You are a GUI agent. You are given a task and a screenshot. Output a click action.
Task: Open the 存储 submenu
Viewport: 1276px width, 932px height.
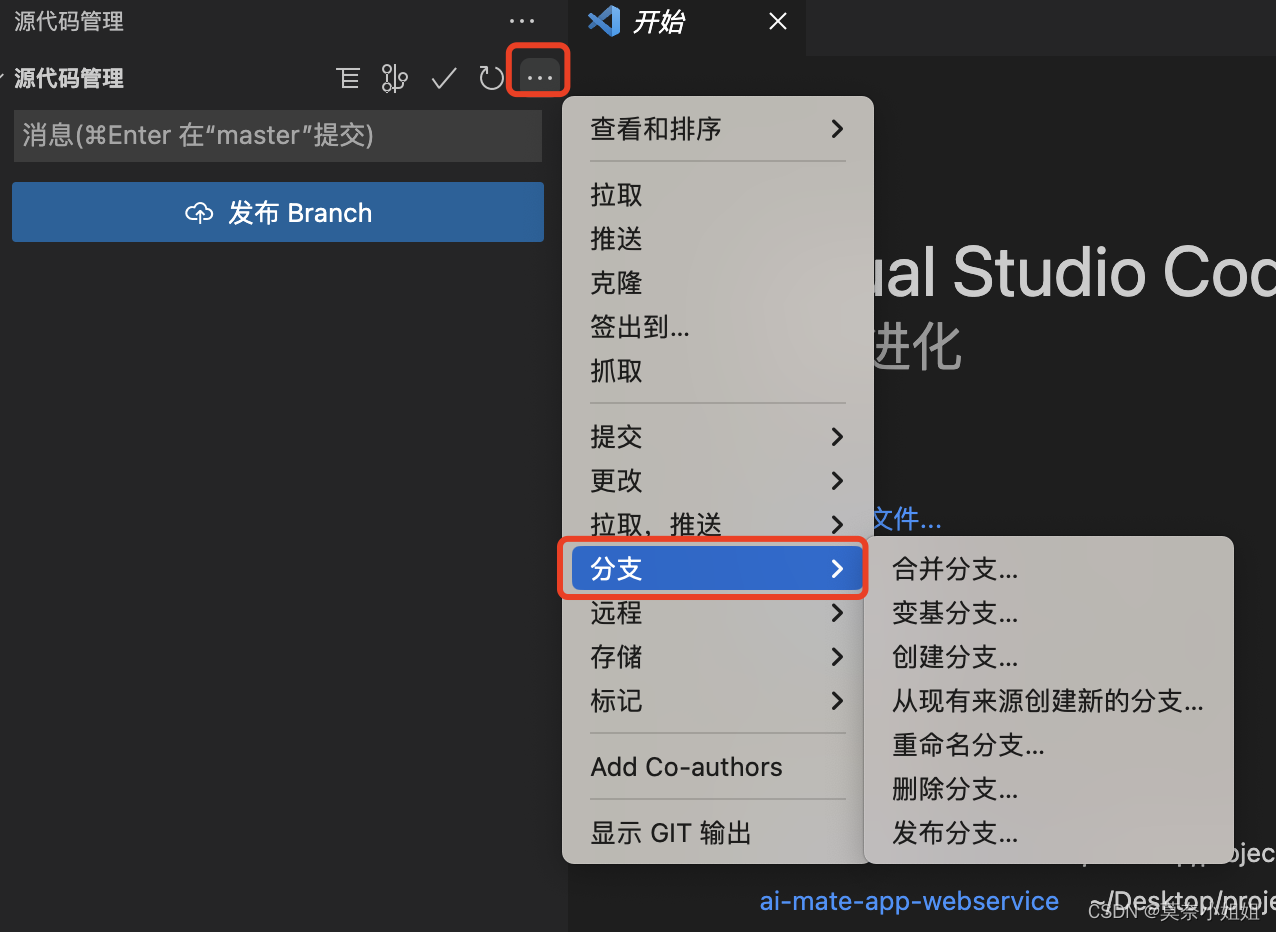tap(717, 657)
